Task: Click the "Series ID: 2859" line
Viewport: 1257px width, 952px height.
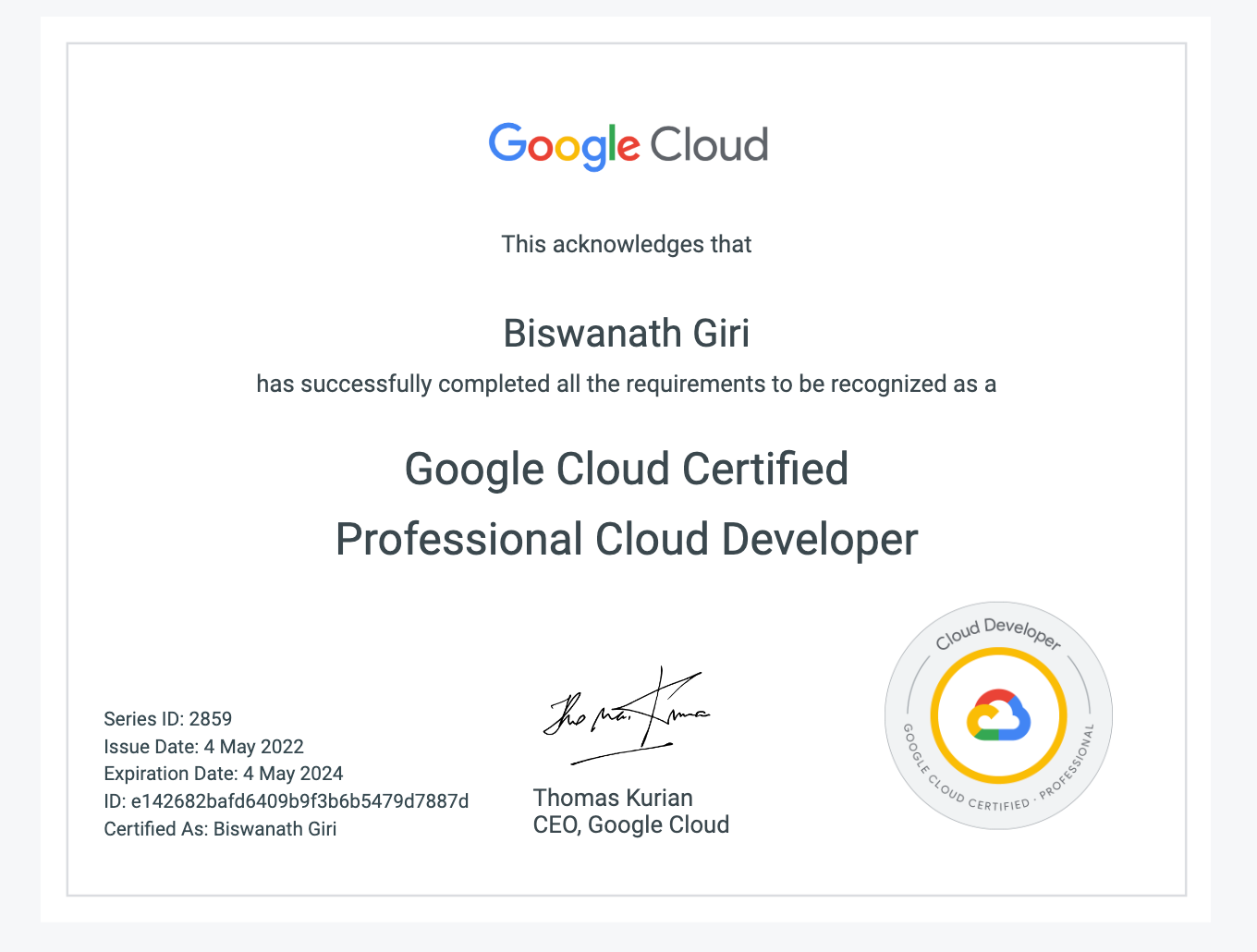Action: click(168, 719)
